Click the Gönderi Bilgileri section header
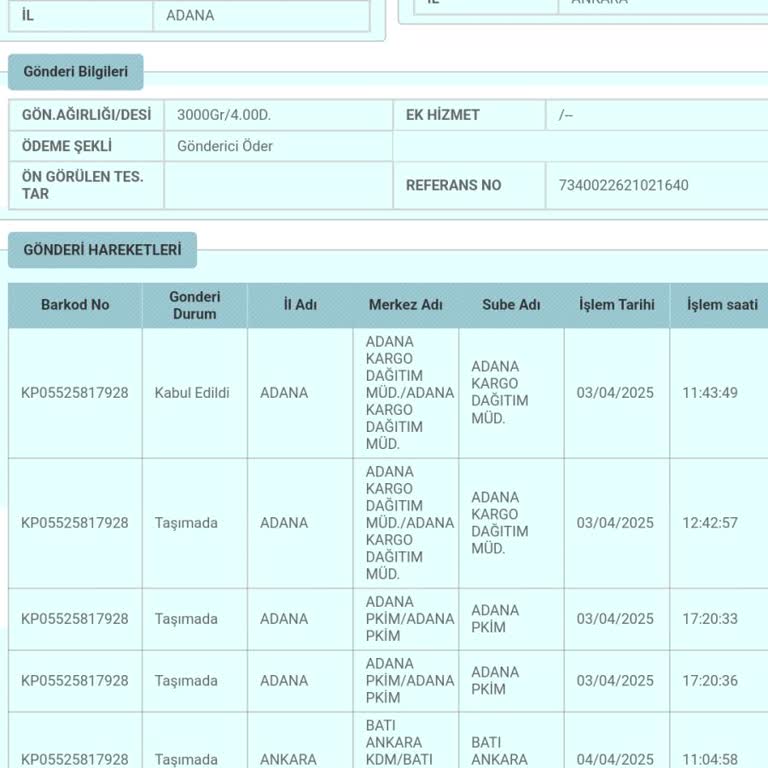768x768 pixels. pyautogui.click(x=76, y=72)
